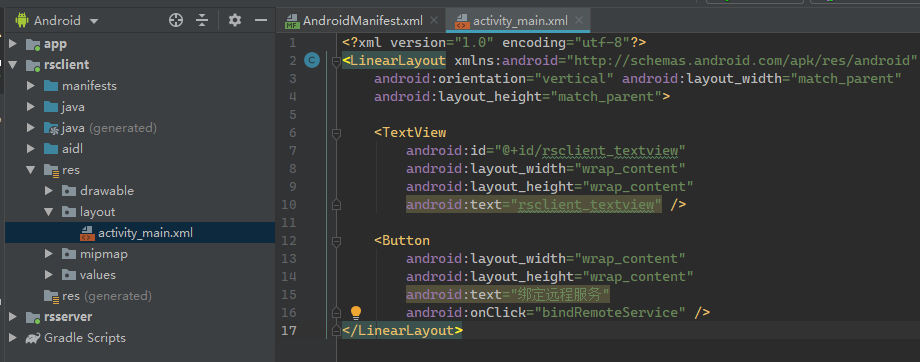Expand the java (generated) folder
The image size is (920, 362).
32,128
